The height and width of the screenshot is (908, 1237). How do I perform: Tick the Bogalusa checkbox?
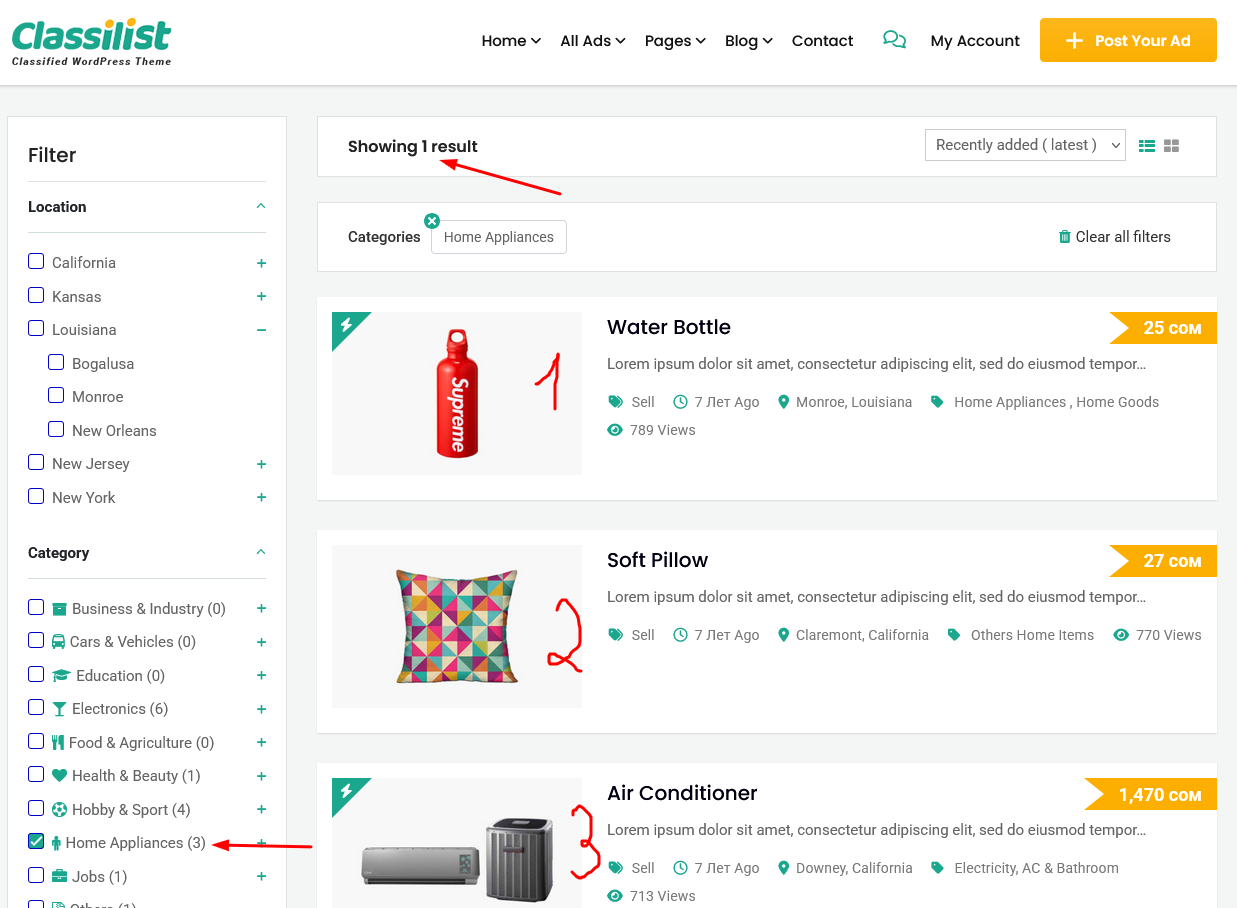tap(56, 362)
